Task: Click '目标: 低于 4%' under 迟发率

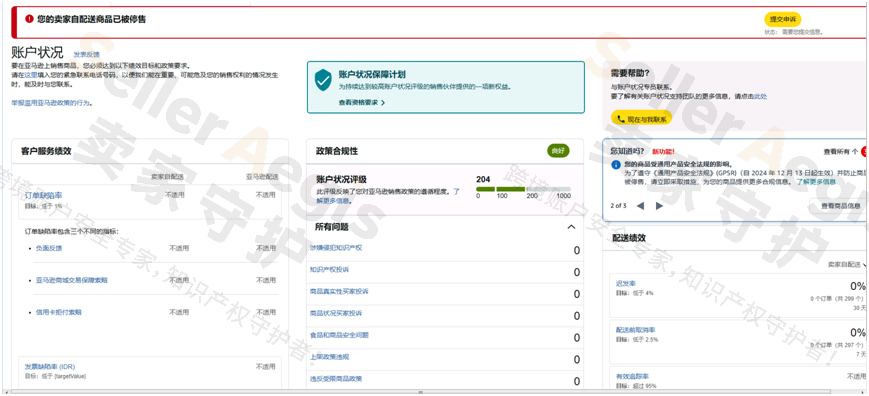Action: (x=635, y=293)
